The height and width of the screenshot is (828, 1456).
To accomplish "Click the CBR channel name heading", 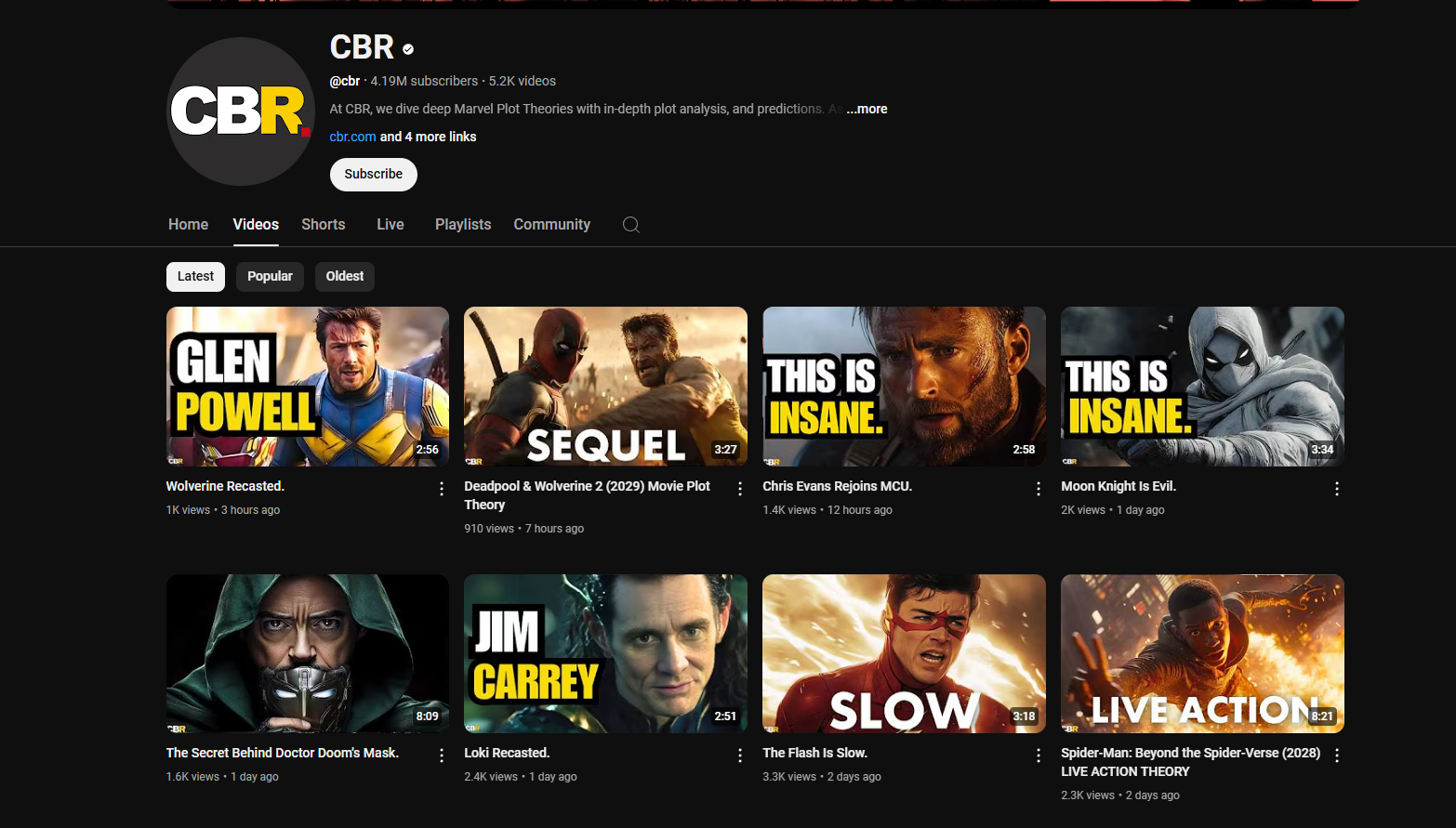I will [x=363, y=47].
